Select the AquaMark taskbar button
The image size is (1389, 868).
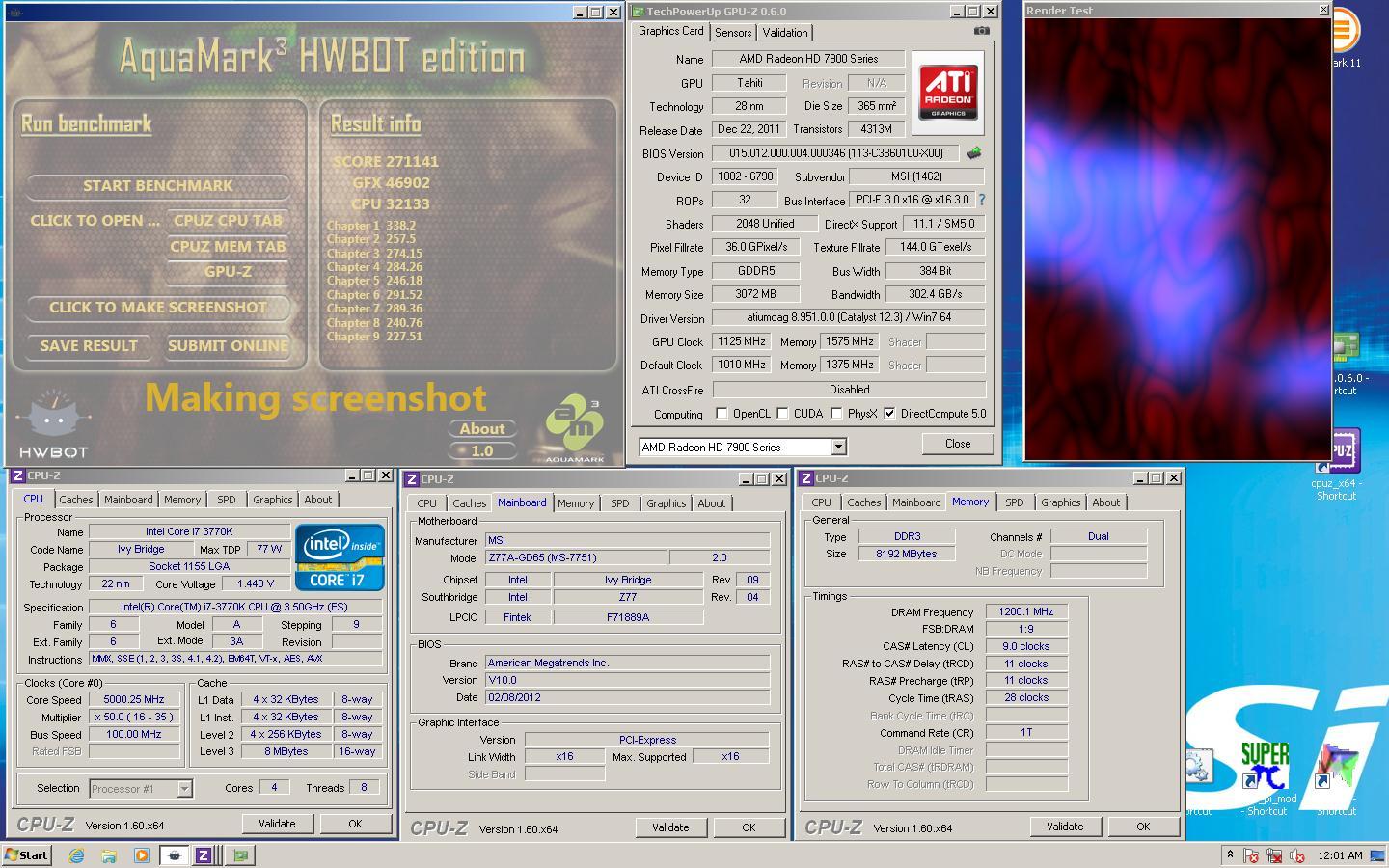[x=175, y=855]
